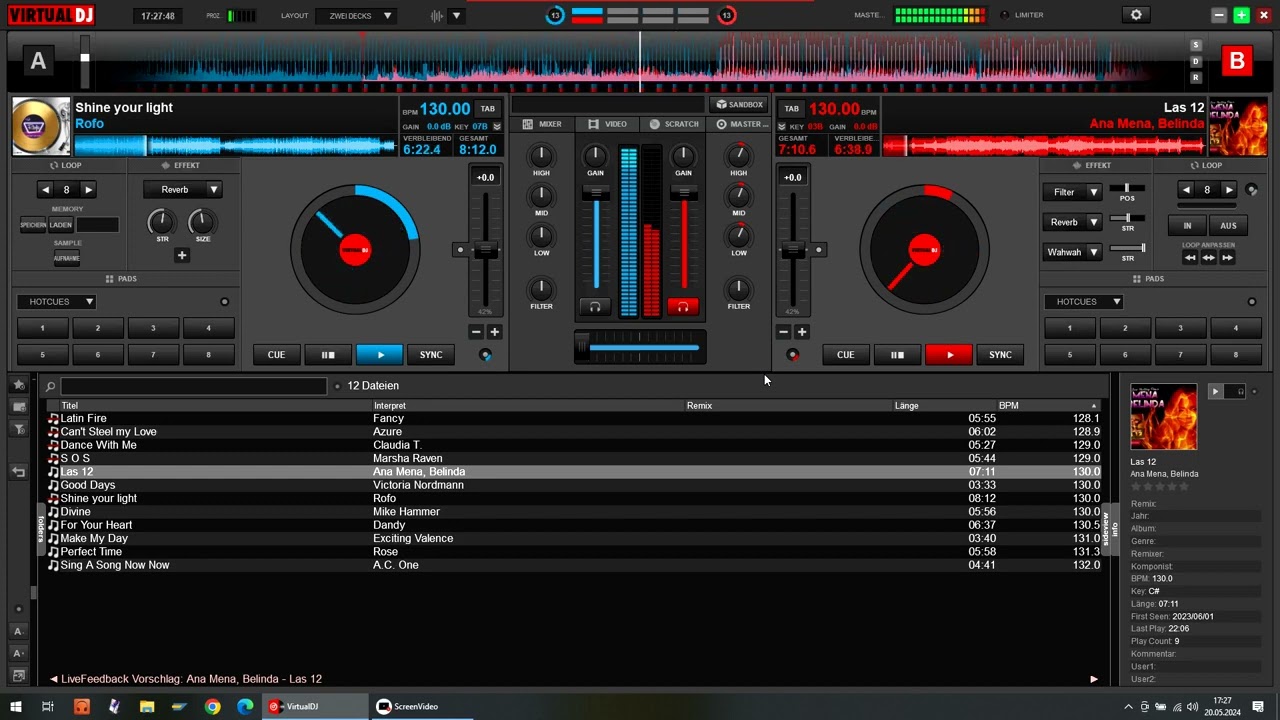Open deck B Wahwah effect dropdown

(x=1071, y=252)
